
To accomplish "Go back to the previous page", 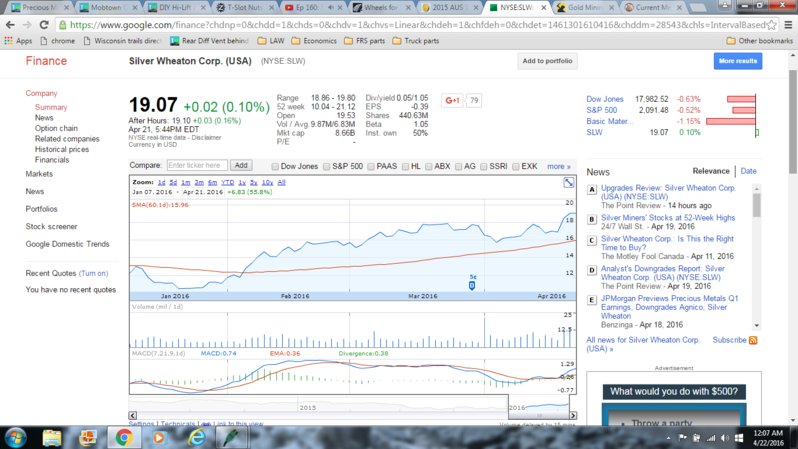I will 10,24.
